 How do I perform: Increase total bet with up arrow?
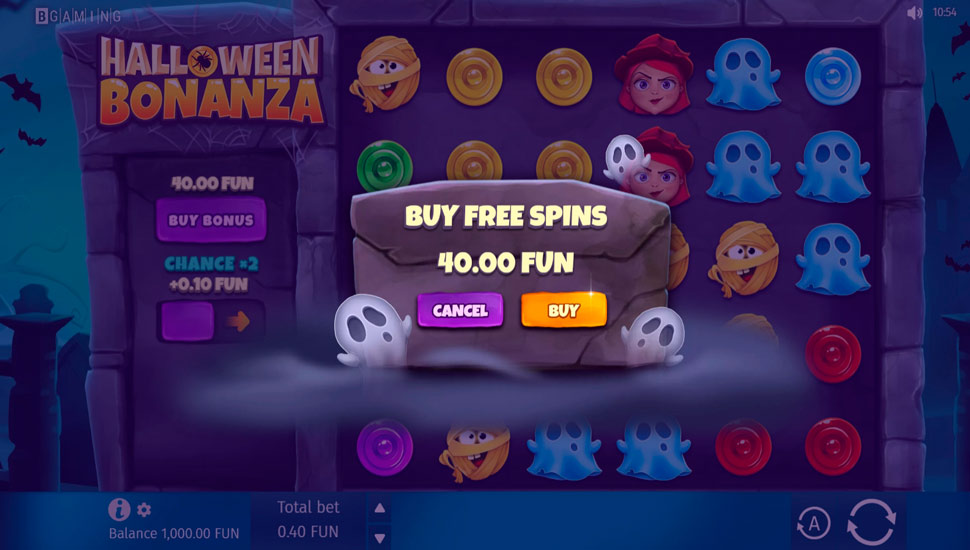click(380, 508)
